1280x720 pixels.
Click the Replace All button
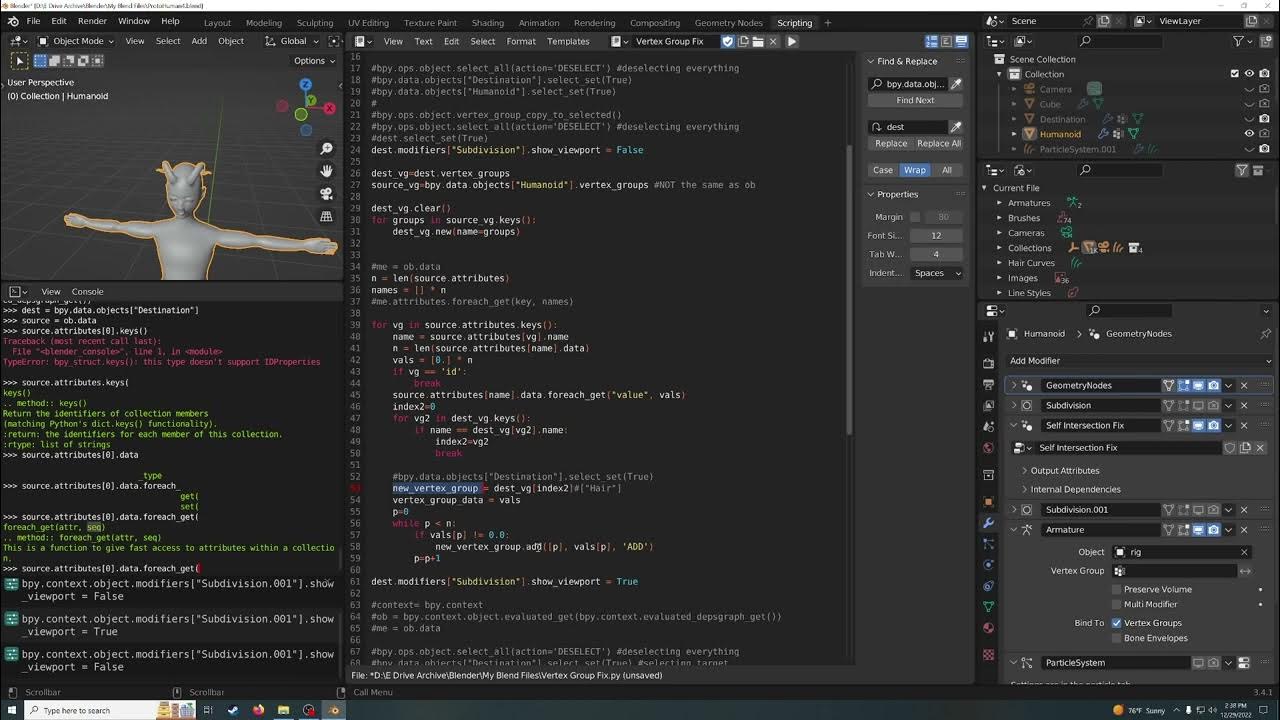pyautogui.click(x=939, y=143)
